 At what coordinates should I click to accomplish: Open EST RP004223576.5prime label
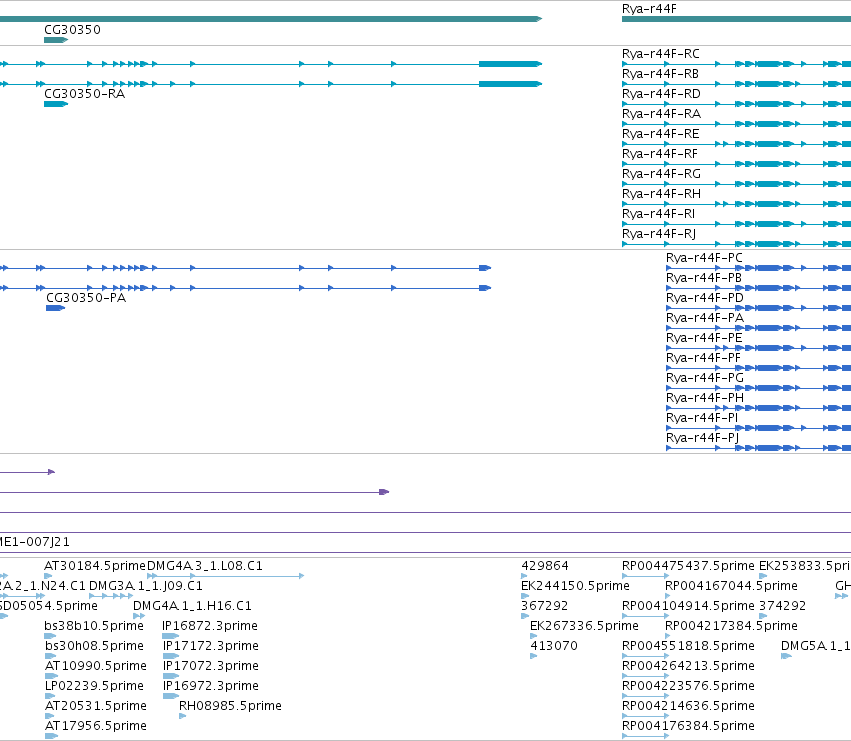click(688, 686)
